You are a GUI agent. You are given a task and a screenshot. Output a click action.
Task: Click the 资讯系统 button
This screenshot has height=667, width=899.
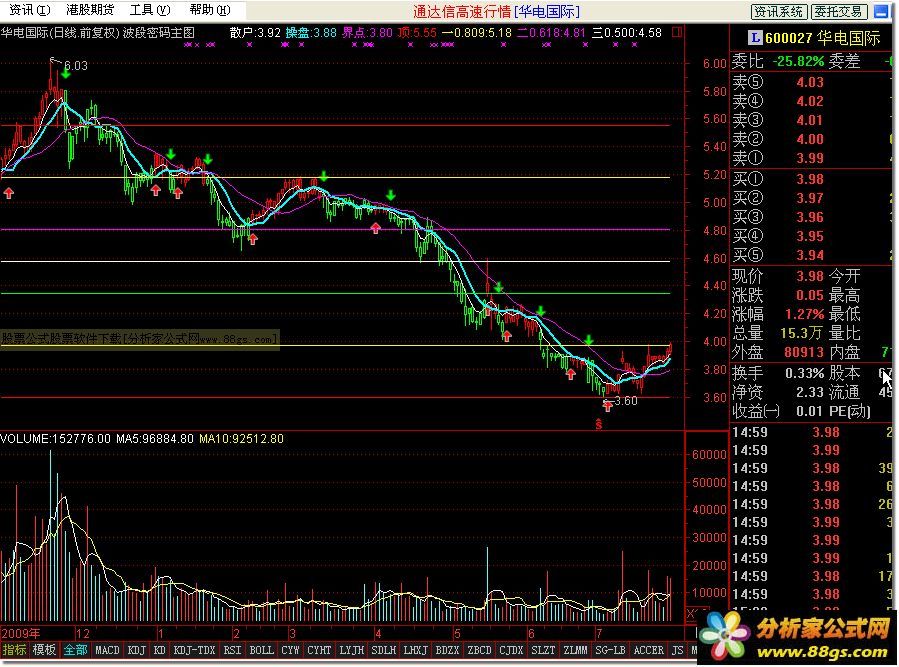[779, 11]
